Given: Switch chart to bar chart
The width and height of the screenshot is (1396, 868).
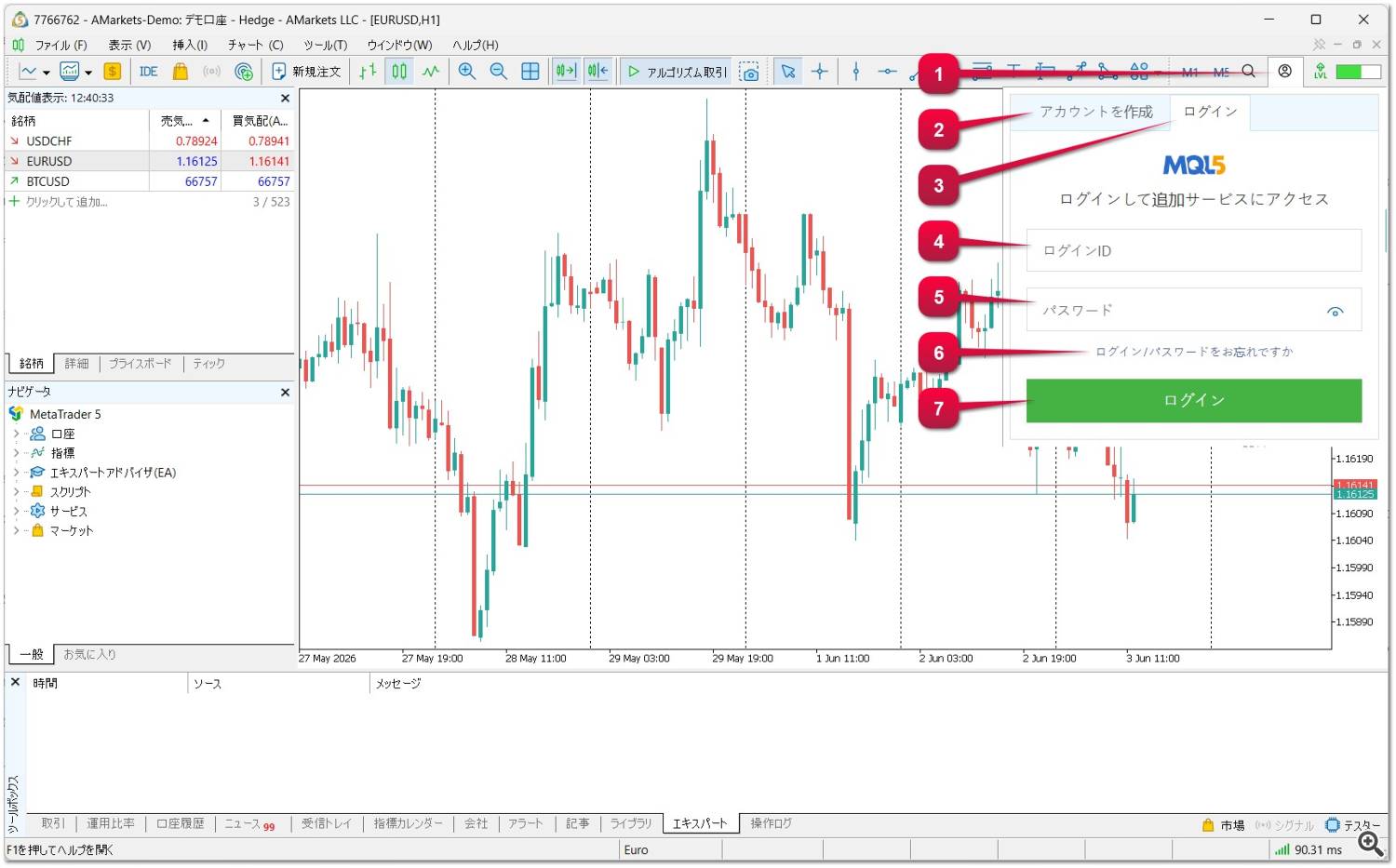Looking at the screenshot, I should click(369, 72).
